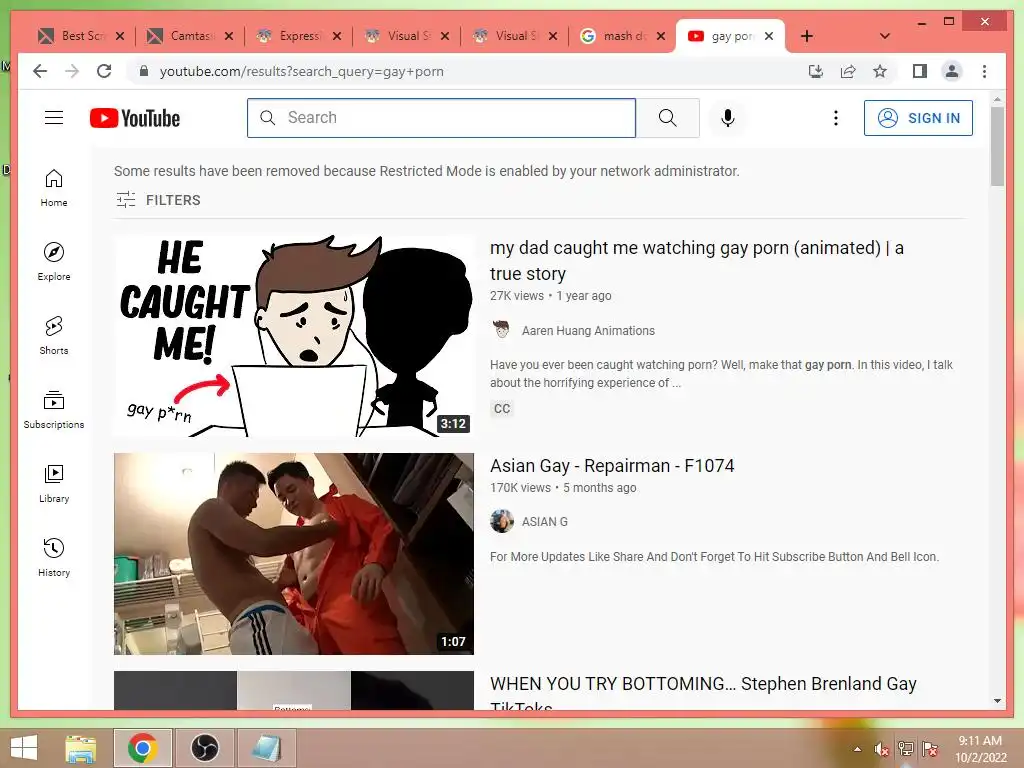Click Aaren Huang Animations channel avatar
Image resolution: width=1024 pixels, height=768 pixels.
pyautogui.click(x=501, y=330)
